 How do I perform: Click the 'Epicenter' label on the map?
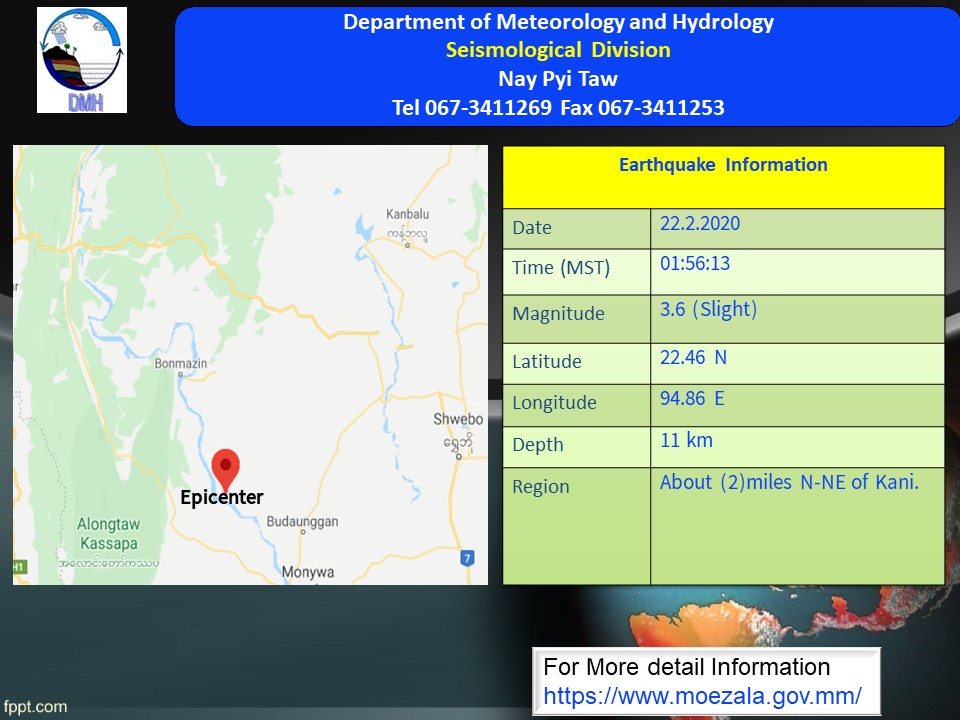point(222,497)
